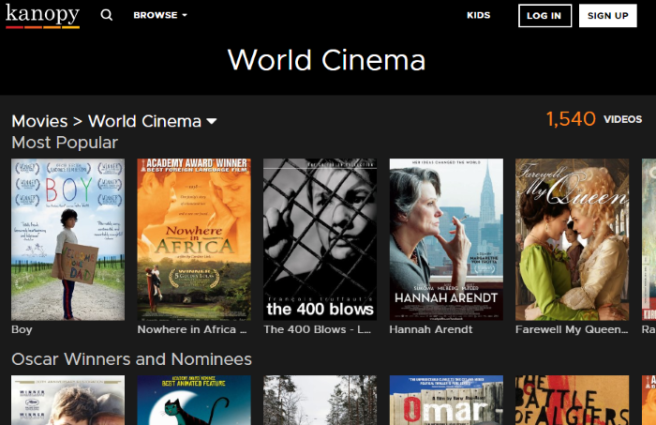
Task: Select the Farewell My Queen poster
Action: pos(572,239)
